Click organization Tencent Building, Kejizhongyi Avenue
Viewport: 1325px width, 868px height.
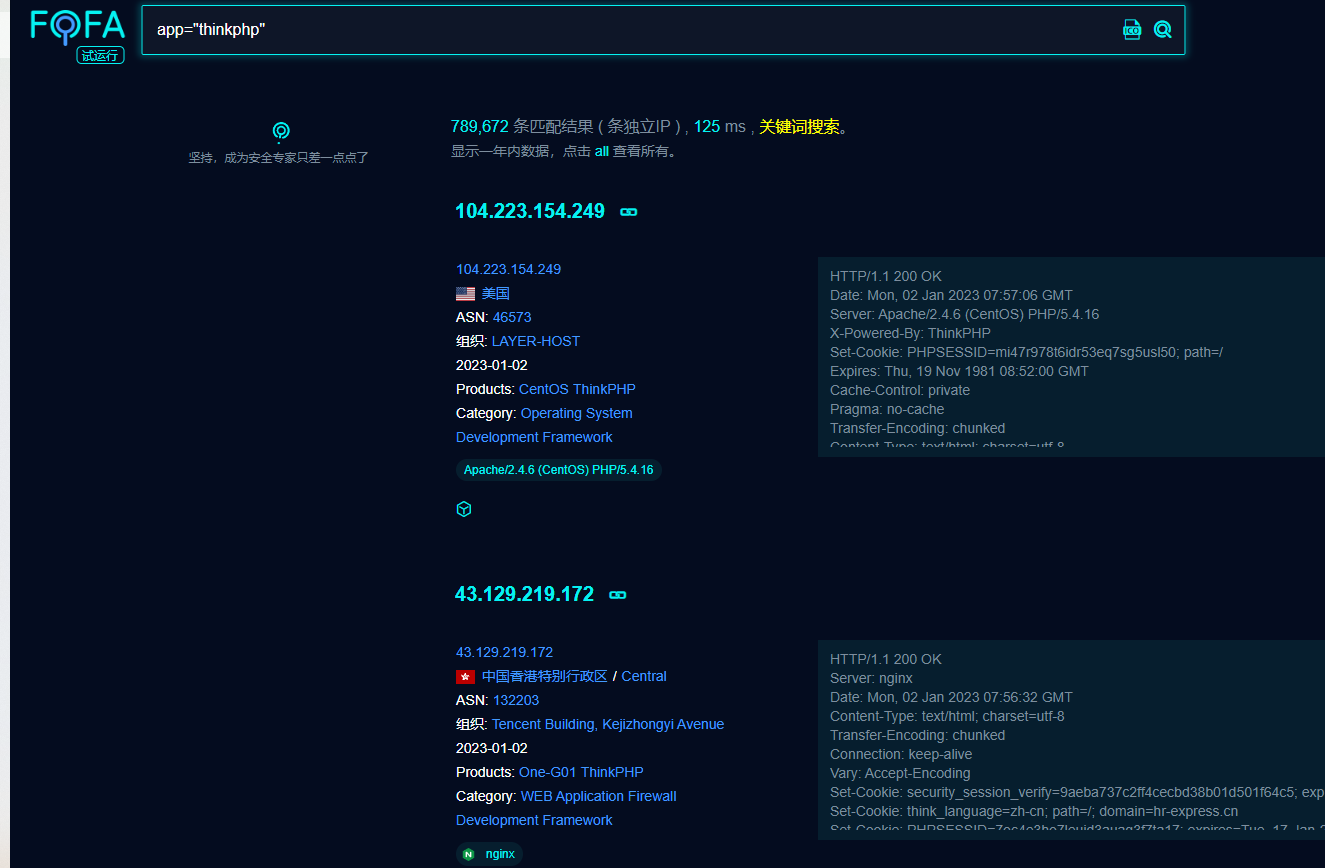[x=608, y=724]
